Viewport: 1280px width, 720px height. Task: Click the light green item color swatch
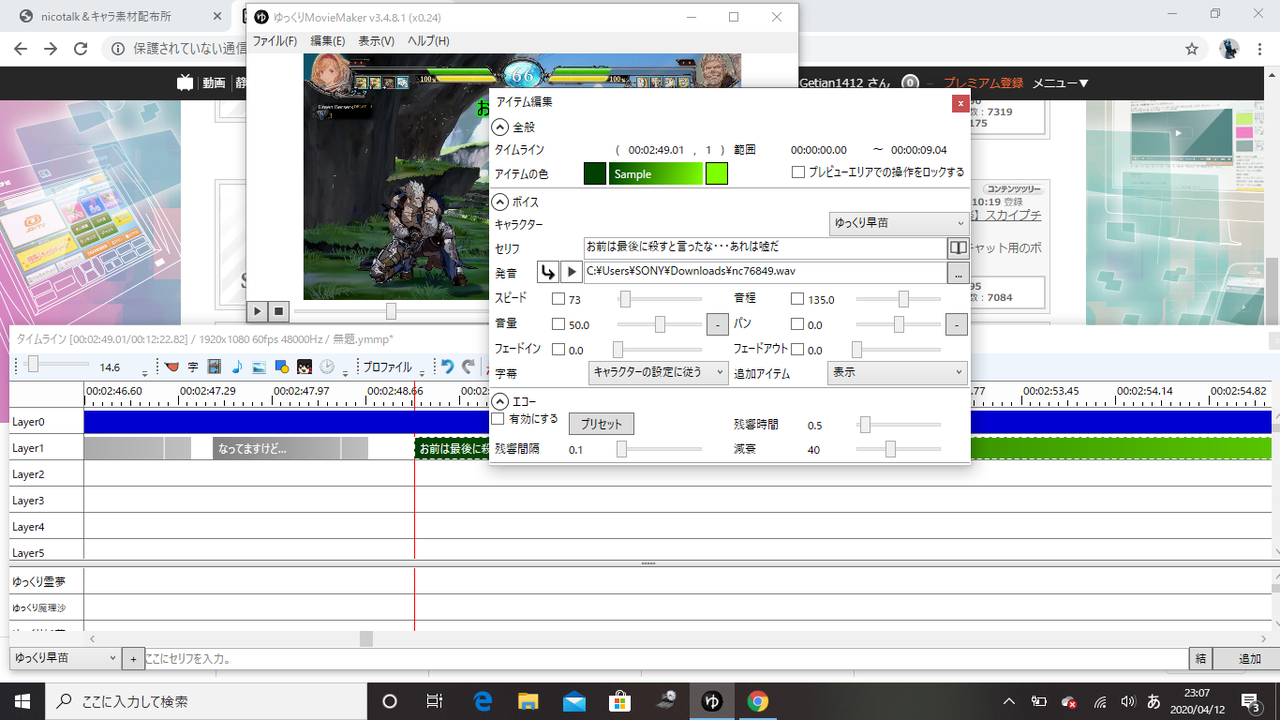[x=716, y=174]
